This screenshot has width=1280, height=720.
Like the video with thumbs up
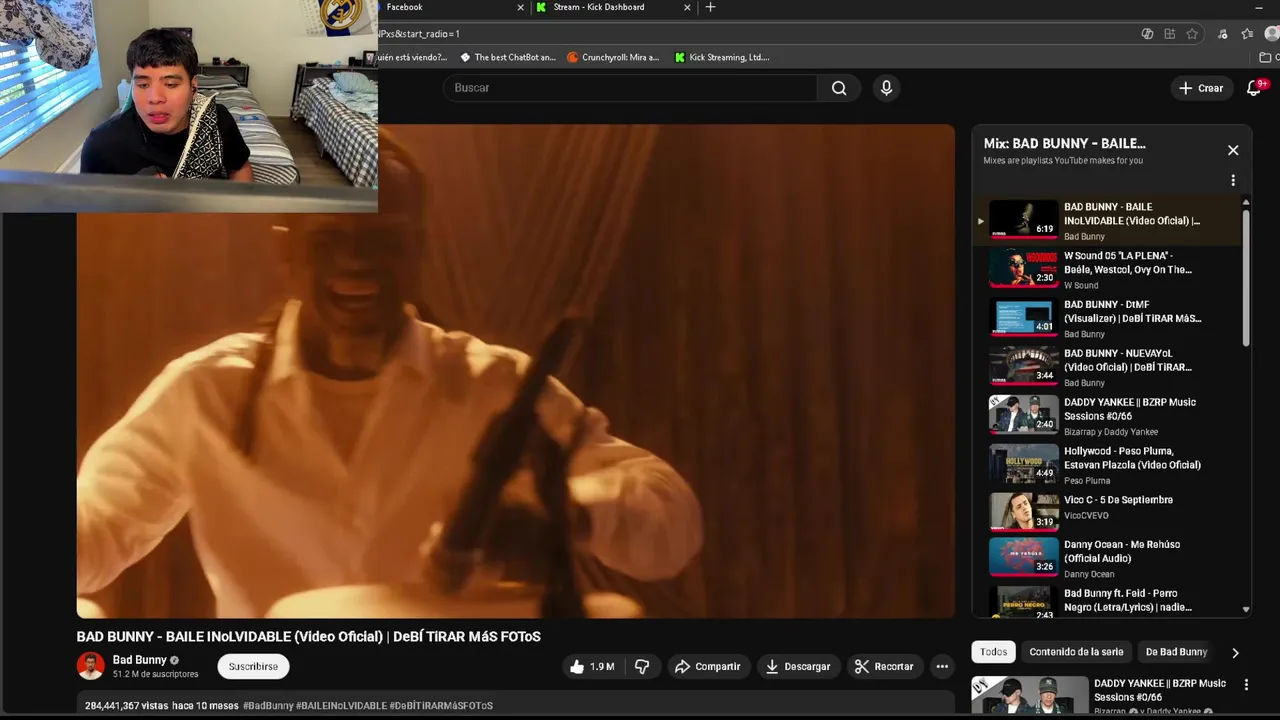coord(593,666)
